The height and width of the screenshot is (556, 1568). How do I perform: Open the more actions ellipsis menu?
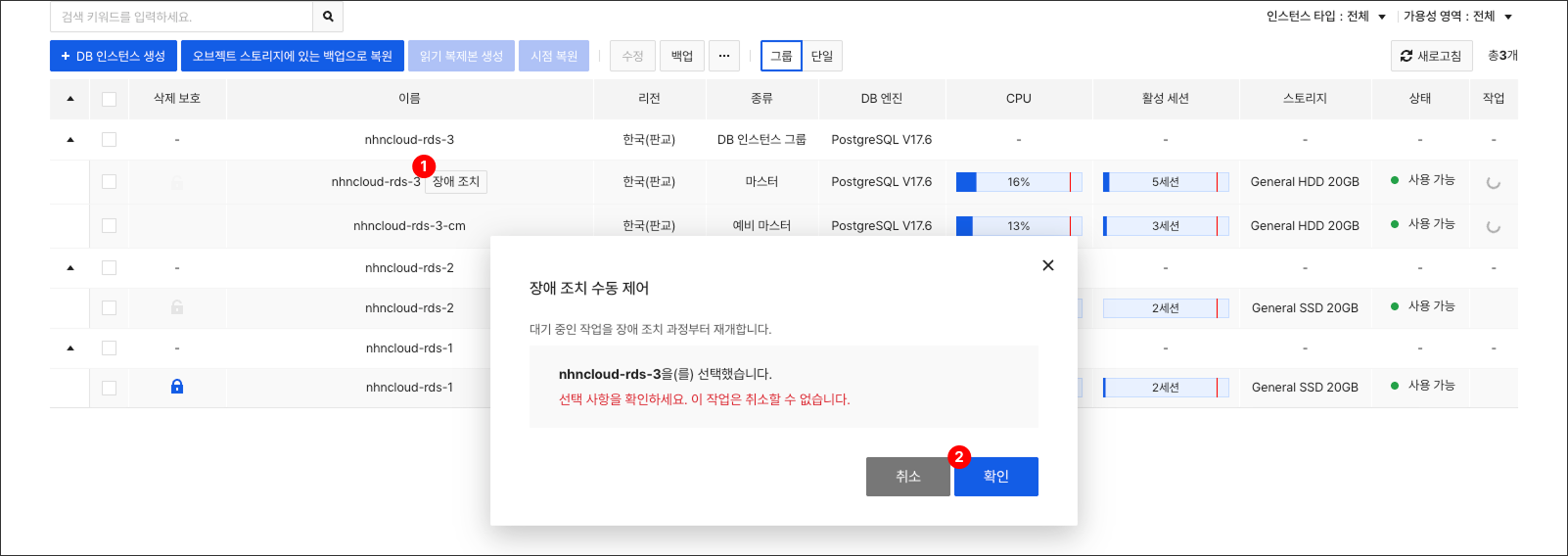[724, 56]
